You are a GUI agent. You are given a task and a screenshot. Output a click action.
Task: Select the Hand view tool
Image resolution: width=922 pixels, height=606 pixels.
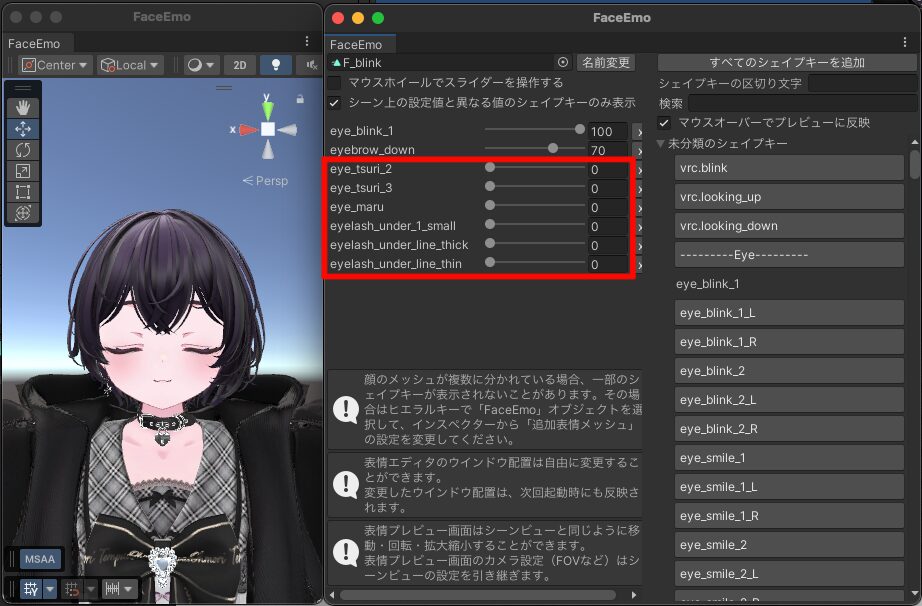click(x=23, y=108)
